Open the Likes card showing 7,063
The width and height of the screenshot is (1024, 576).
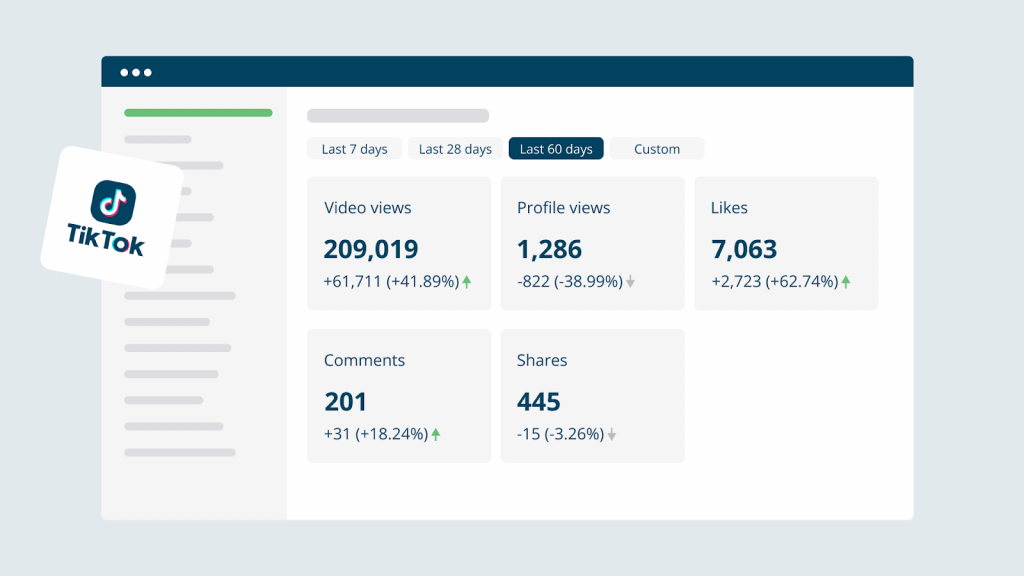786,242
